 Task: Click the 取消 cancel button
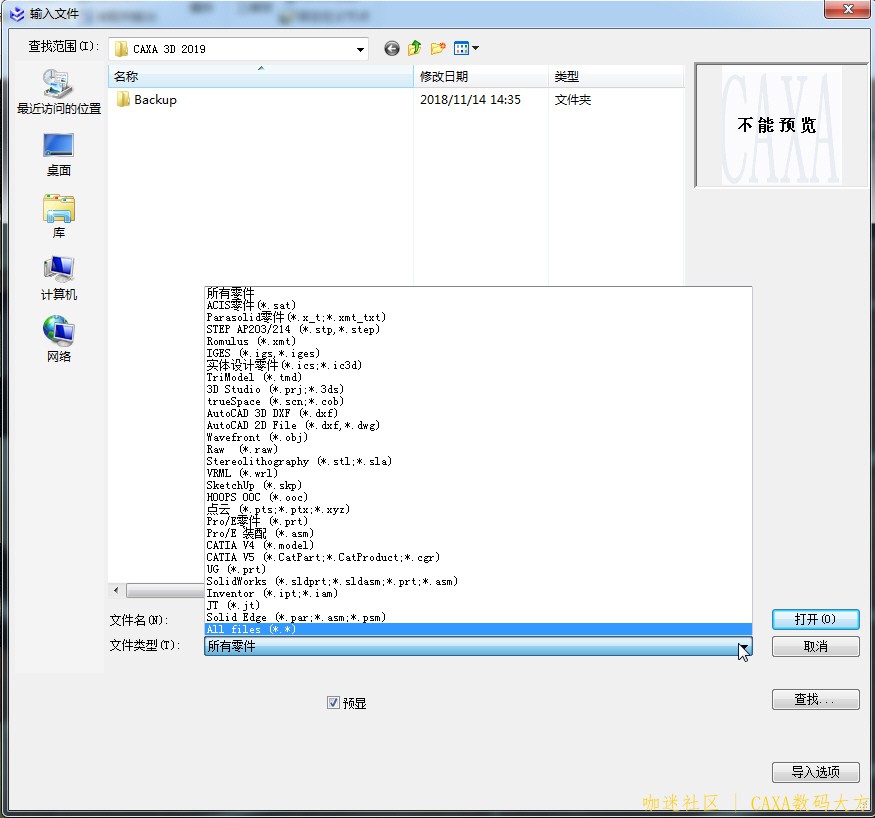(815, 646)
